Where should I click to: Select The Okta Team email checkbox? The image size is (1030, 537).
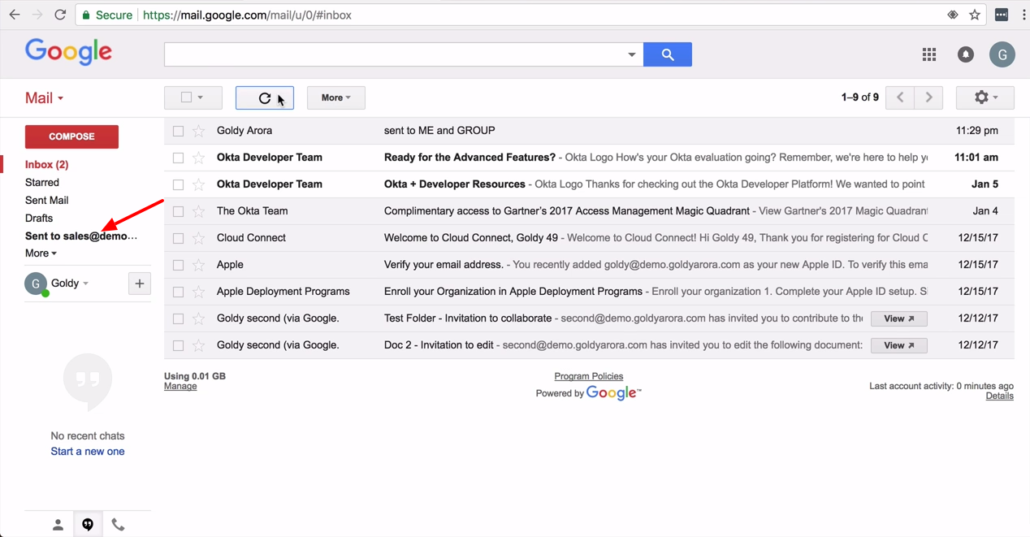(178, 212)
